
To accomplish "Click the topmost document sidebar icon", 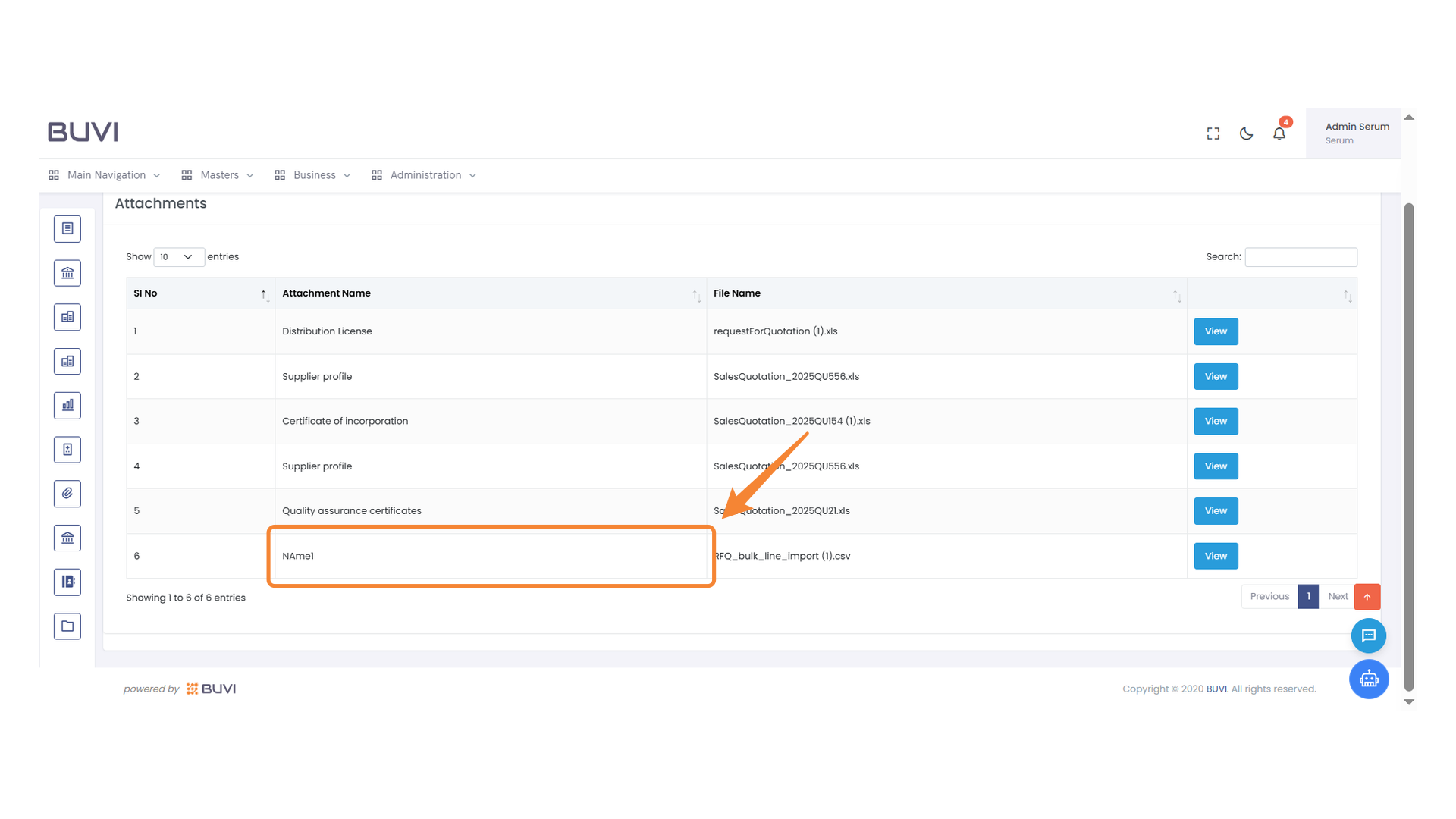I will click(x=67, y=228).
